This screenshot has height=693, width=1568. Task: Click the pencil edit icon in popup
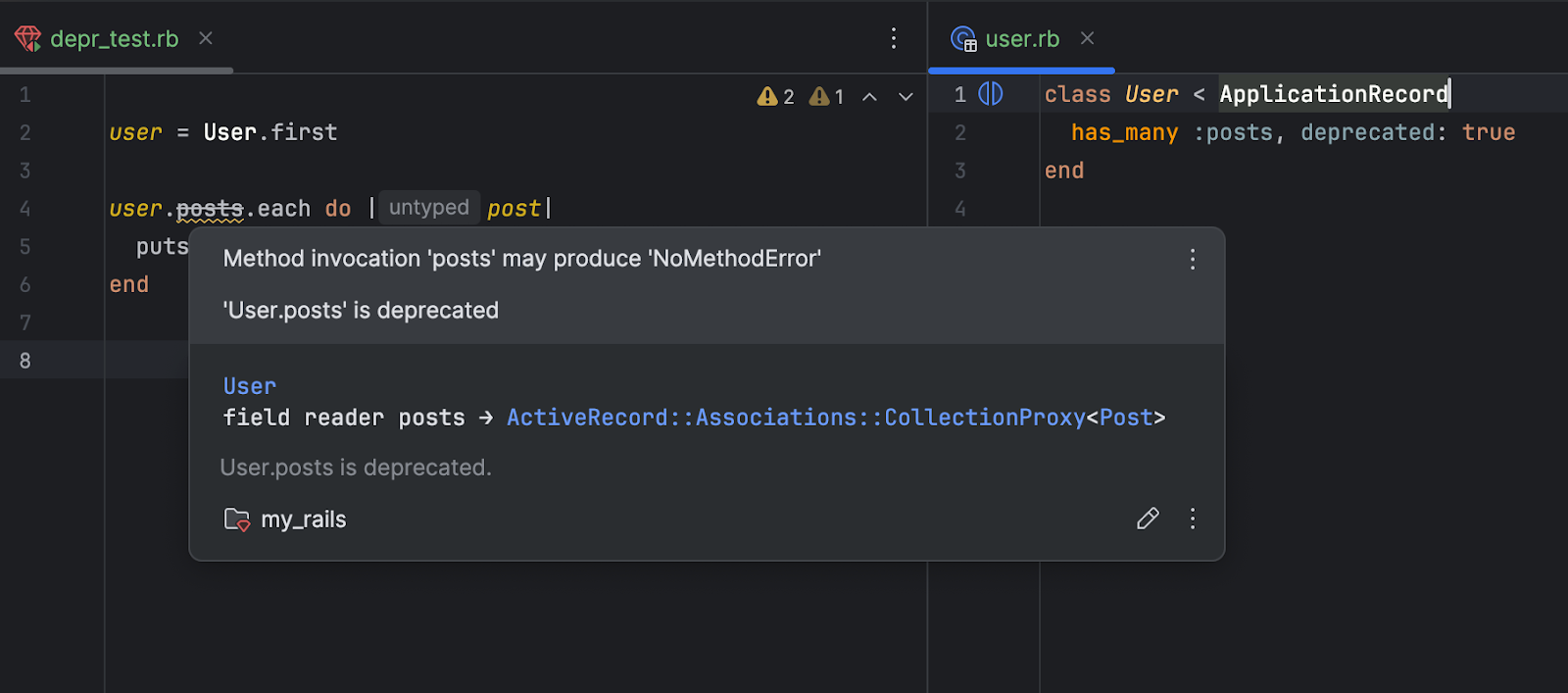[1148, 519]
